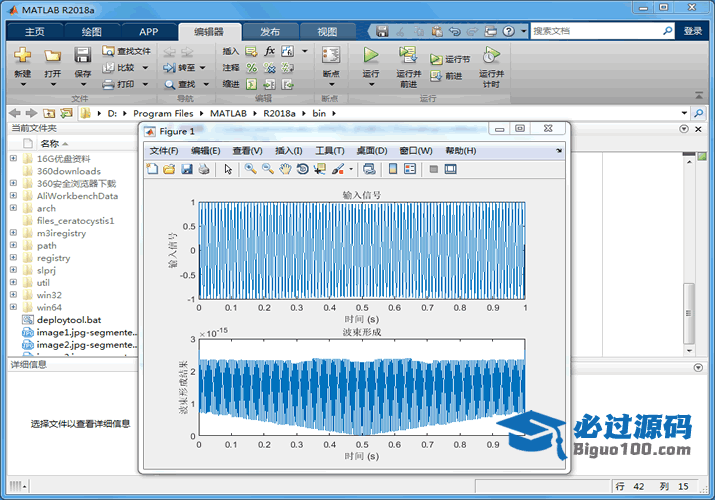This screenshot has width=715, height=500.
Task: Click Run and Advance (运行并前进) icon
Action: (x=408, y=55)
